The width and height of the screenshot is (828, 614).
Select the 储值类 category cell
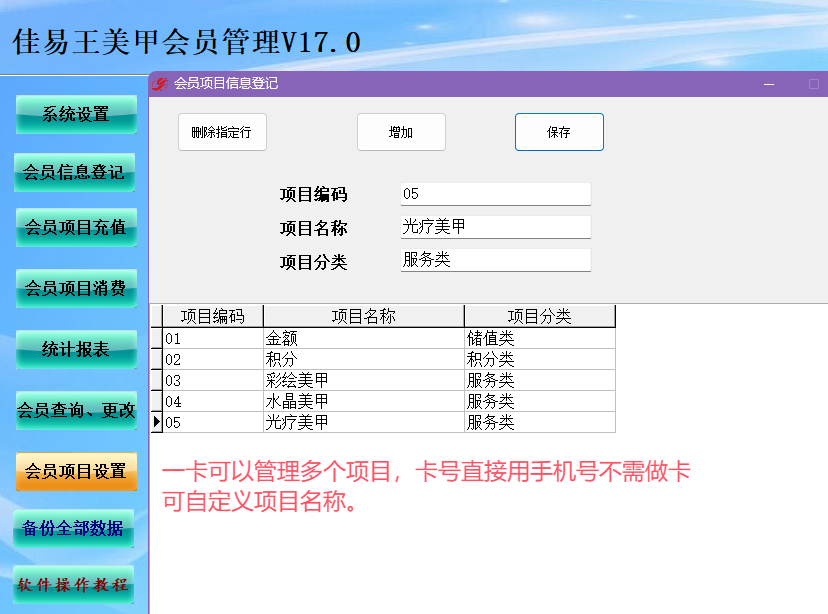coord(540,338)
